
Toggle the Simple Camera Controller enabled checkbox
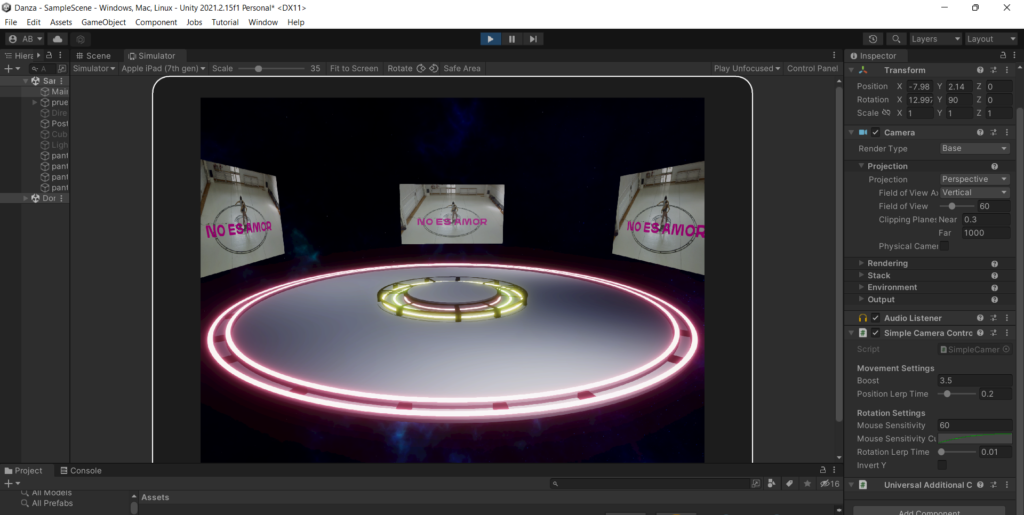[x=876, y=333]
